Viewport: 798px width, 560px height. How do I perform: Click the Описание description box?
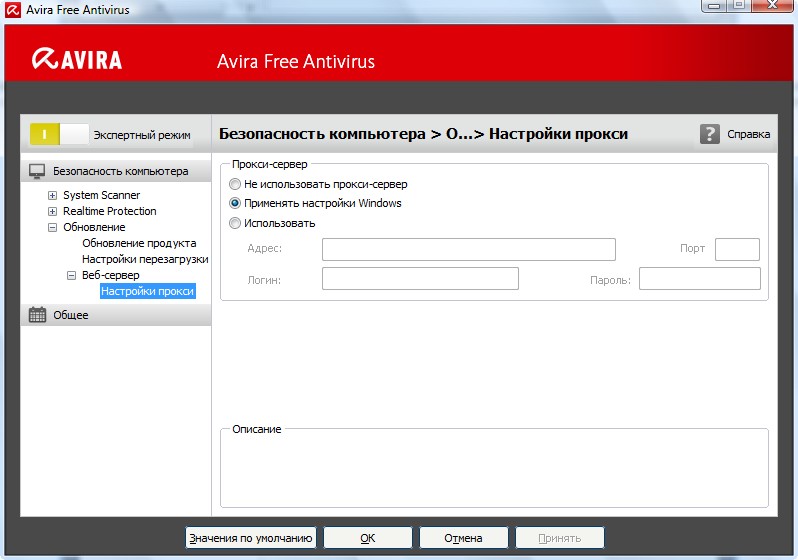click(494, 468)
